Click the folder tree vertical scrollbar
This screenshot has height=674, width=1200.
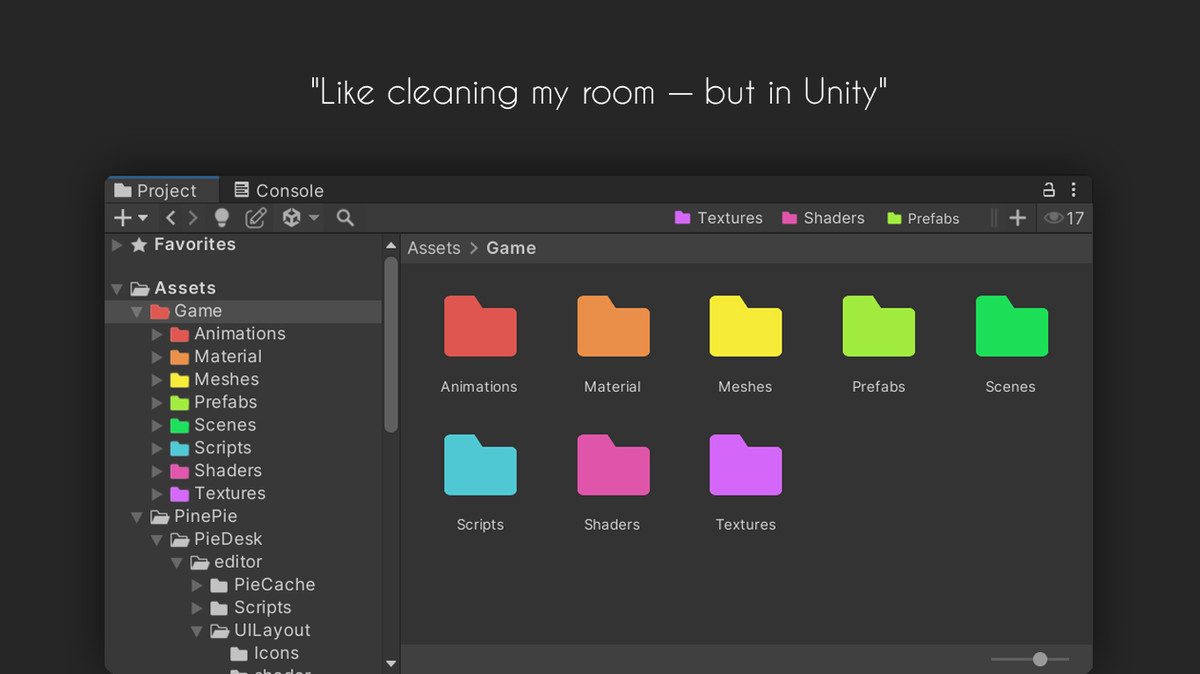tap(391, 344)
